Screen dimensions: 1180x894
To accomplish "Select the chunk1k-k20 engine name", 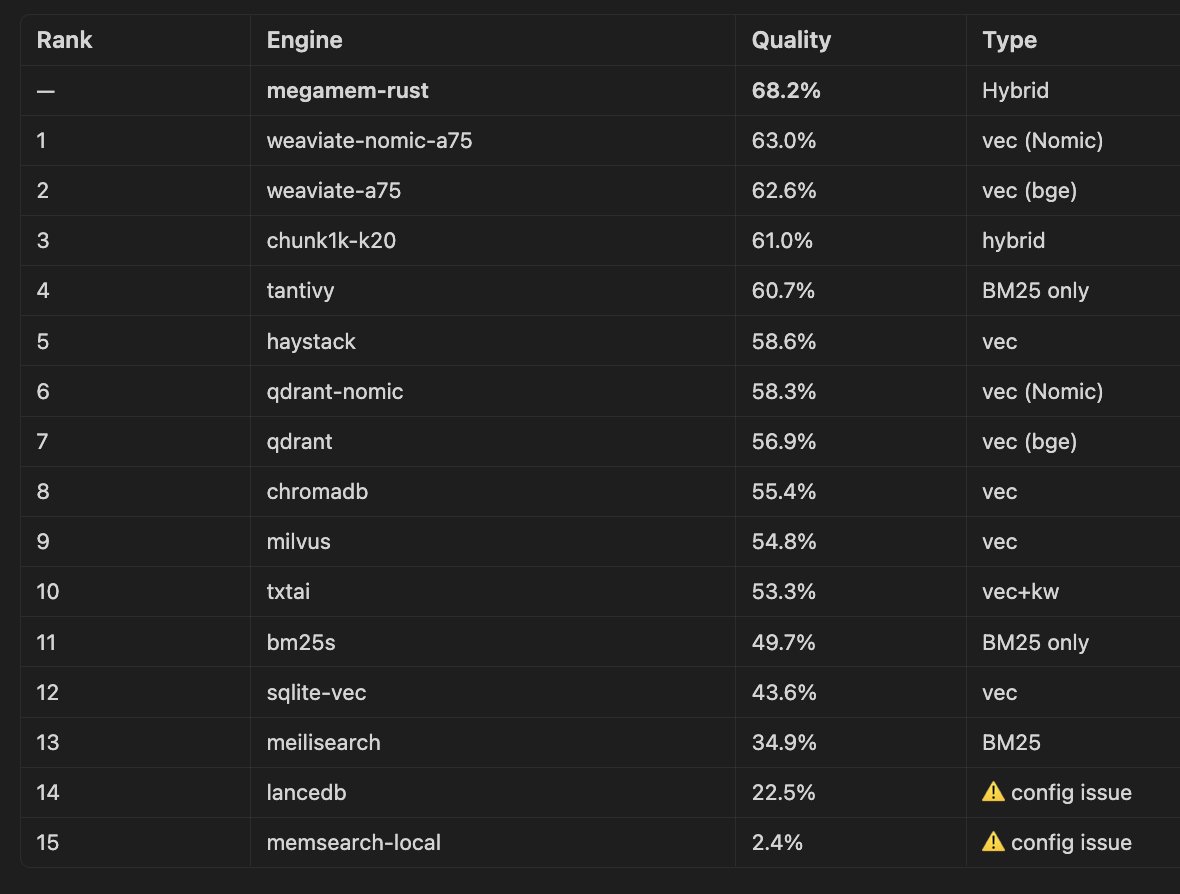I will click(331, 241).
